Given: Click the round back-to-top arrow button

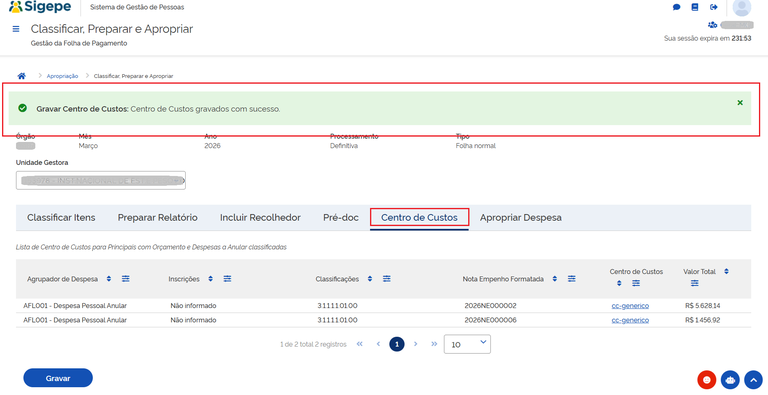Looking at the screenshot, I should (x=753, y=380).
